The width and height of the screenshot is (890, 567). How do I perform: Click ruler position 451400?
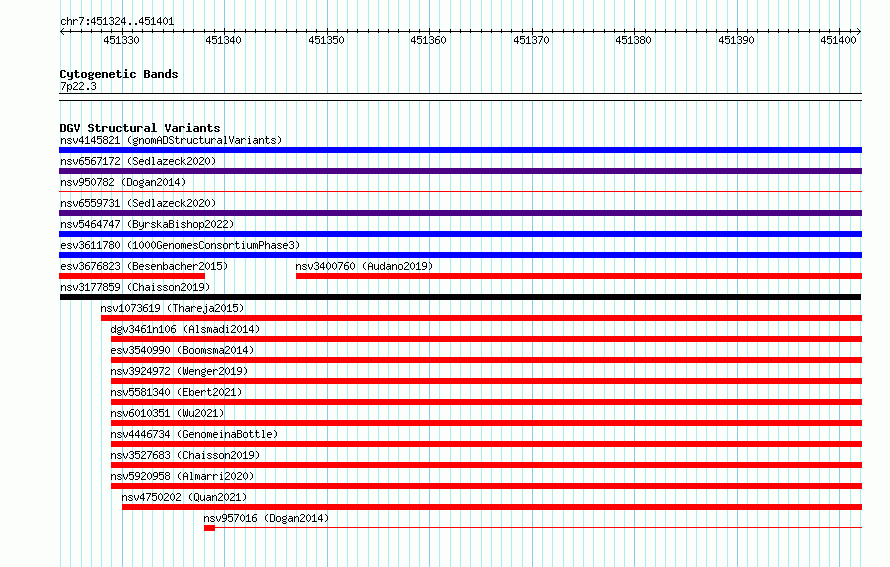point(838,40)
